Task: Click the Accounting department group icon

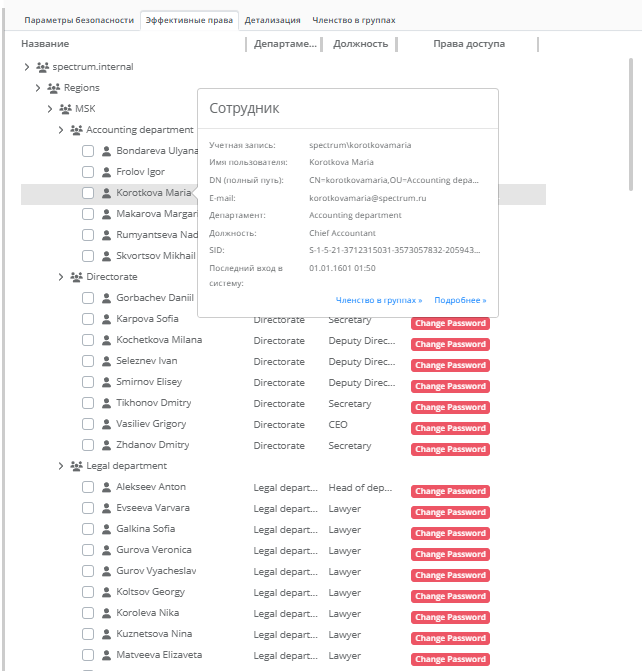Action: (76, 130)
